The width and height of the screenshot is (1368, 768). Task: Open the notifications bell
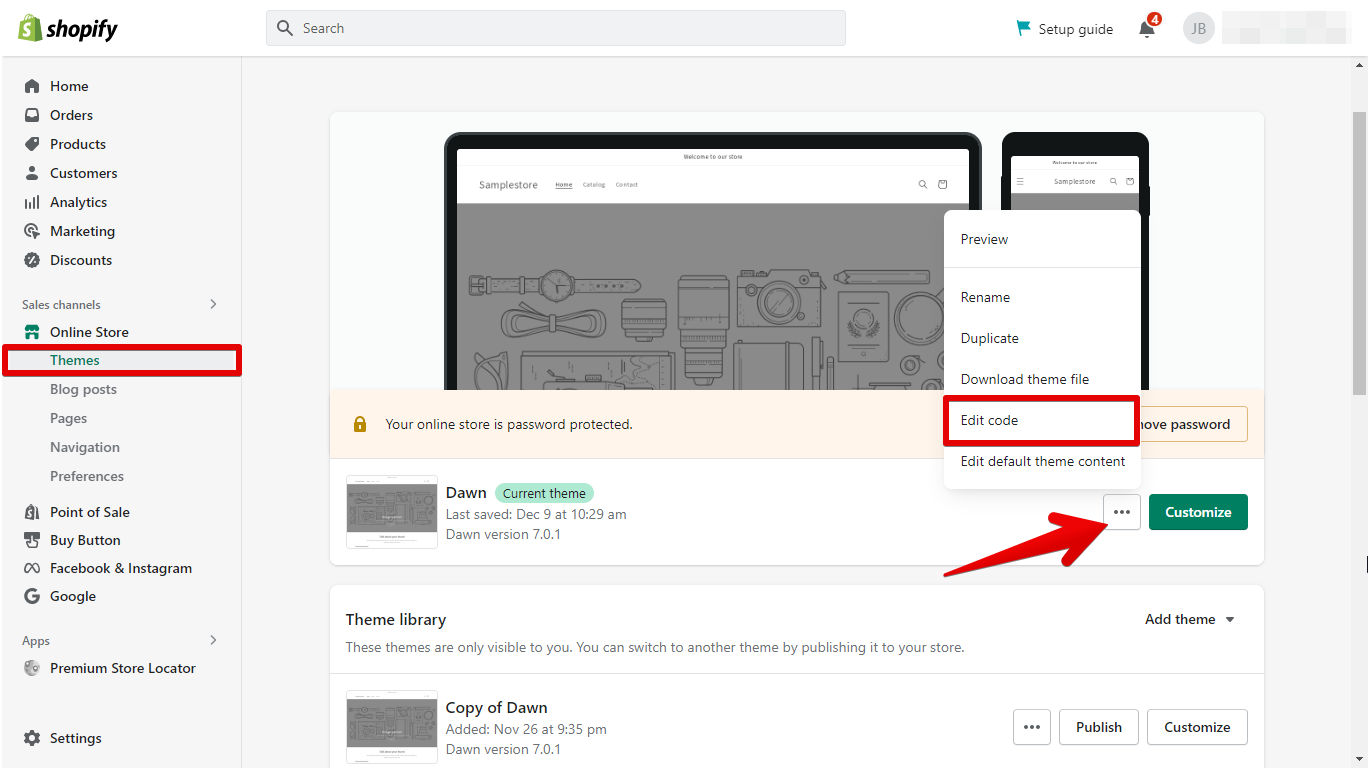point(1146,28)
